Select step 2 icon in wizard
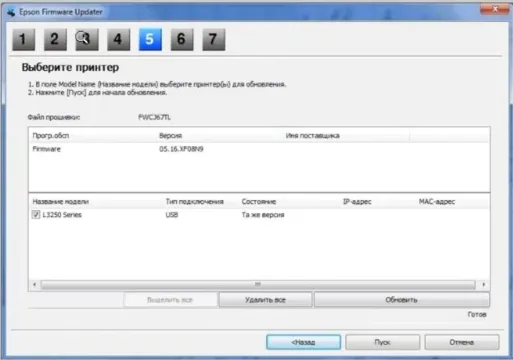The image size is (513, 360). 55,40
